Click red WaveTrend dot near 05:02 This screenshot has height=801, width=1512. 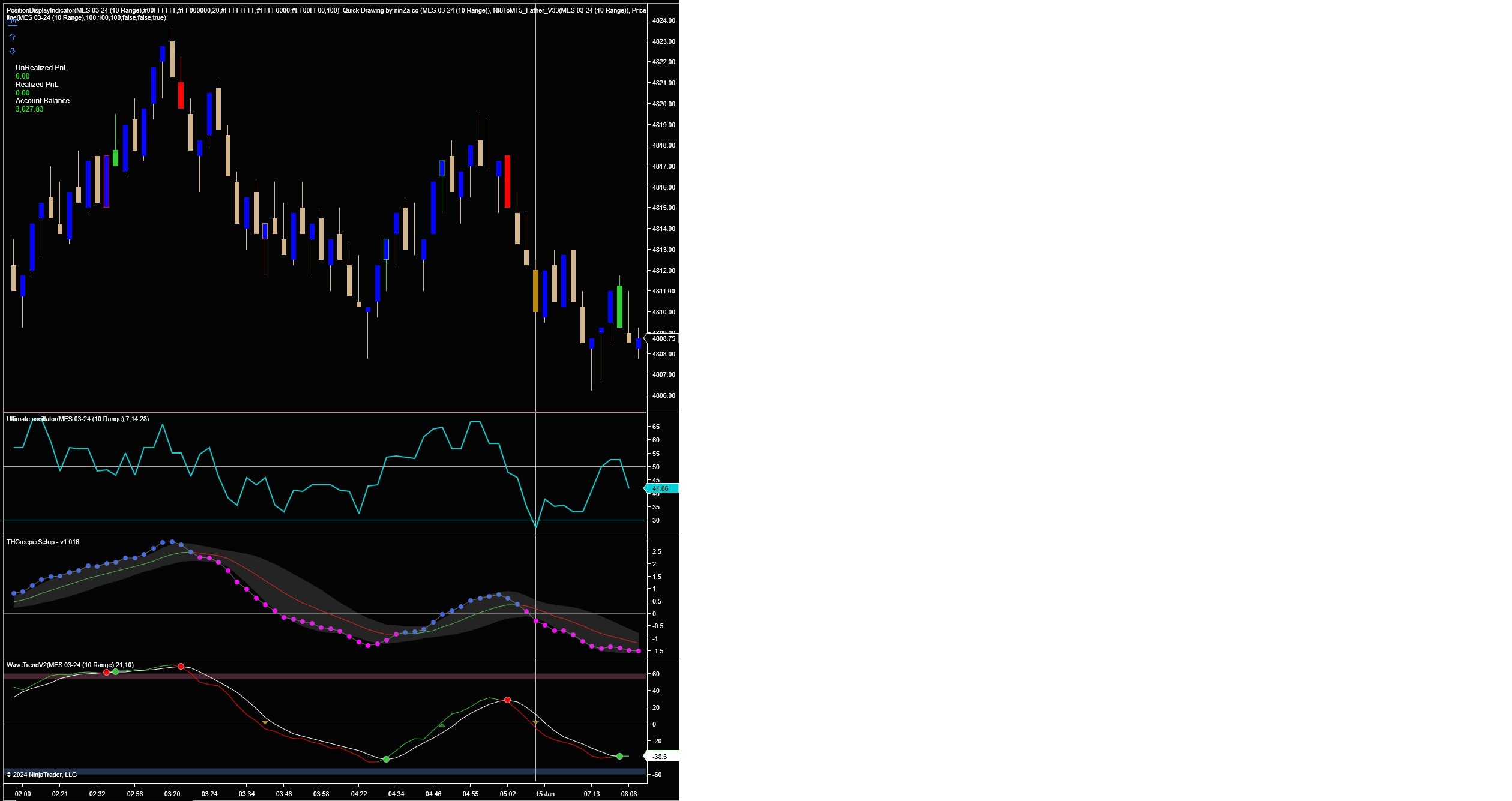[508, 700]
